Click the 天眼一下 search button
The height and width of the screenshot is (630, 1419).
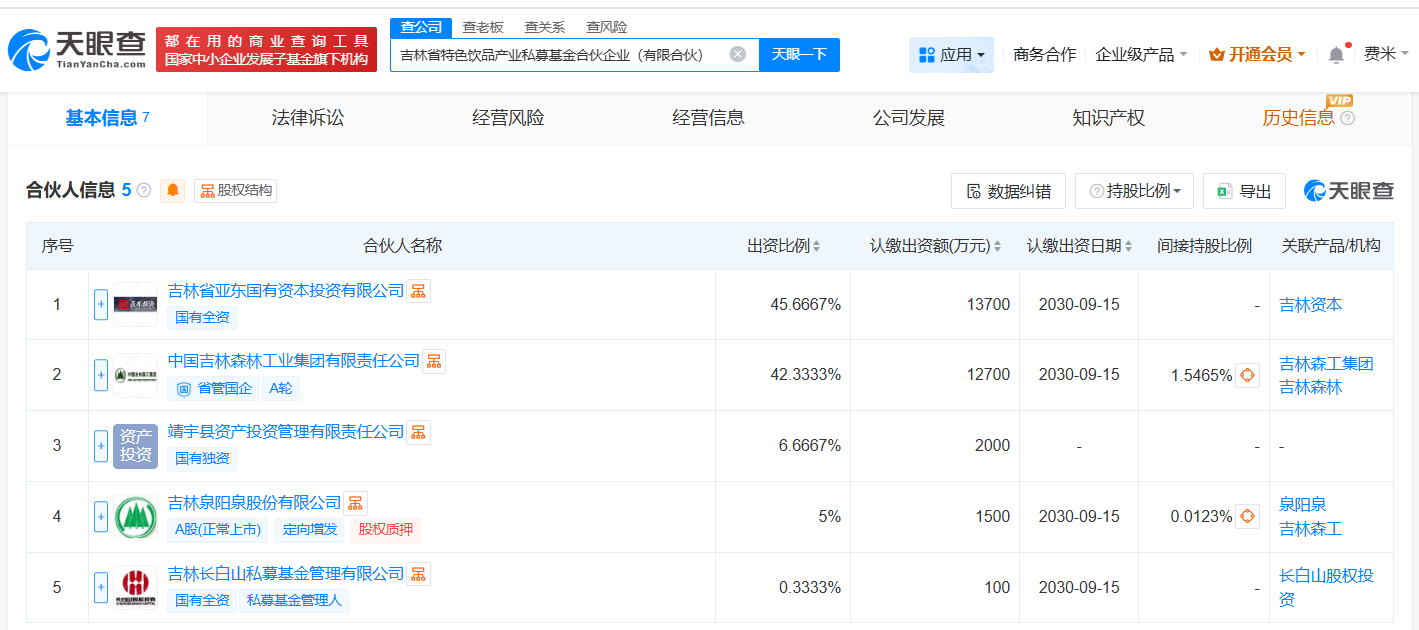click(x=799, y=55)
